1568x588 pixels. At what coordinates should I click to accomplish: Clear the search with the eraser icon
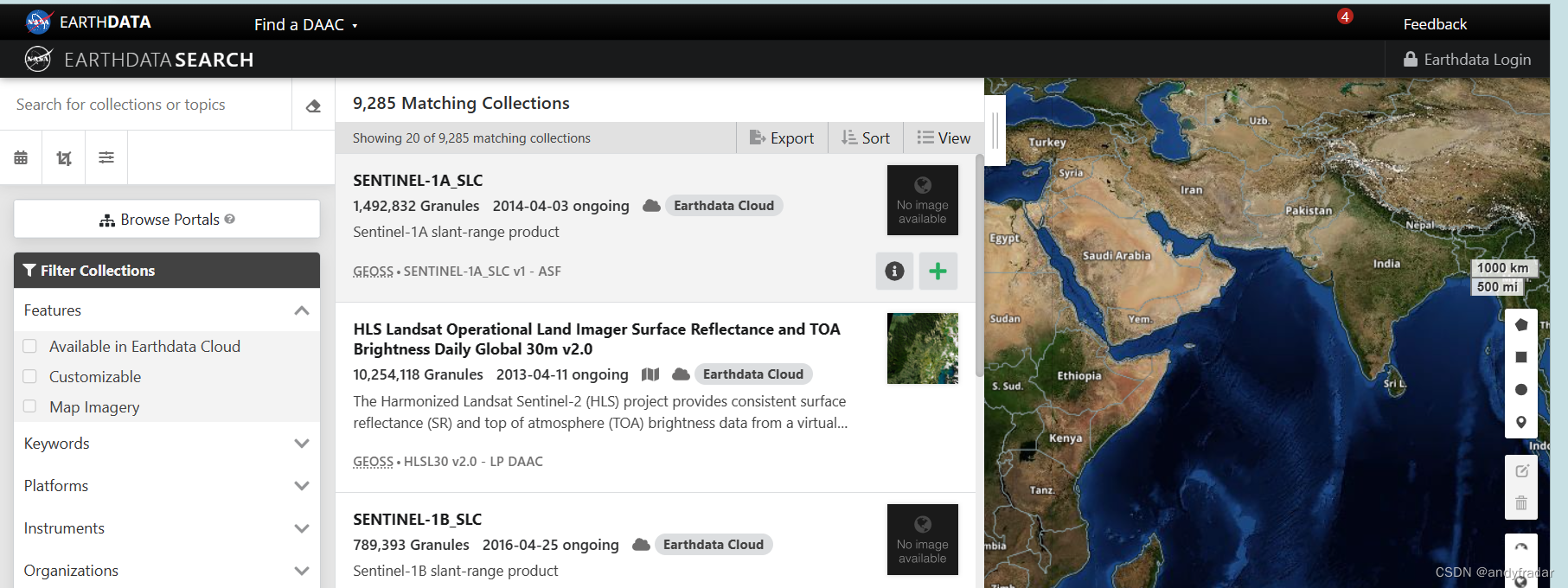[x=313, y=105]
